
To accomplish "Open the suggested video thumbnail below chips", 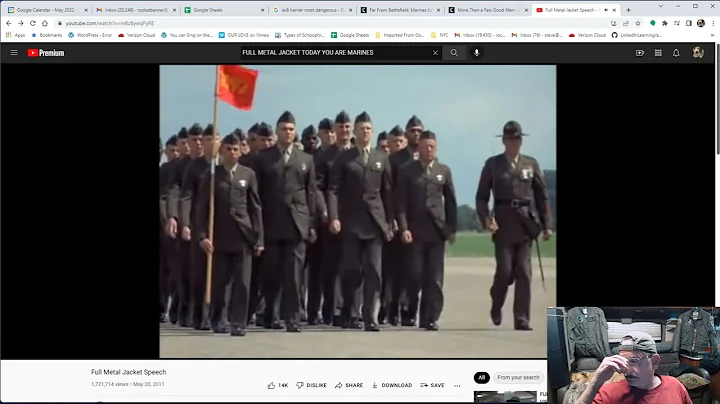I will [x=505, y=396].
